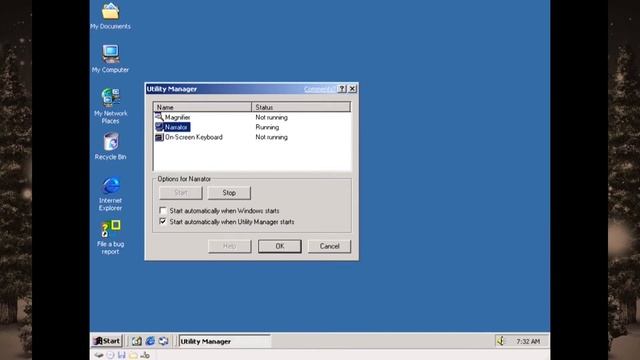Click the 7:32 AM taskbar clock
This screenshot has width=640, height=360.
pos(528,341)
